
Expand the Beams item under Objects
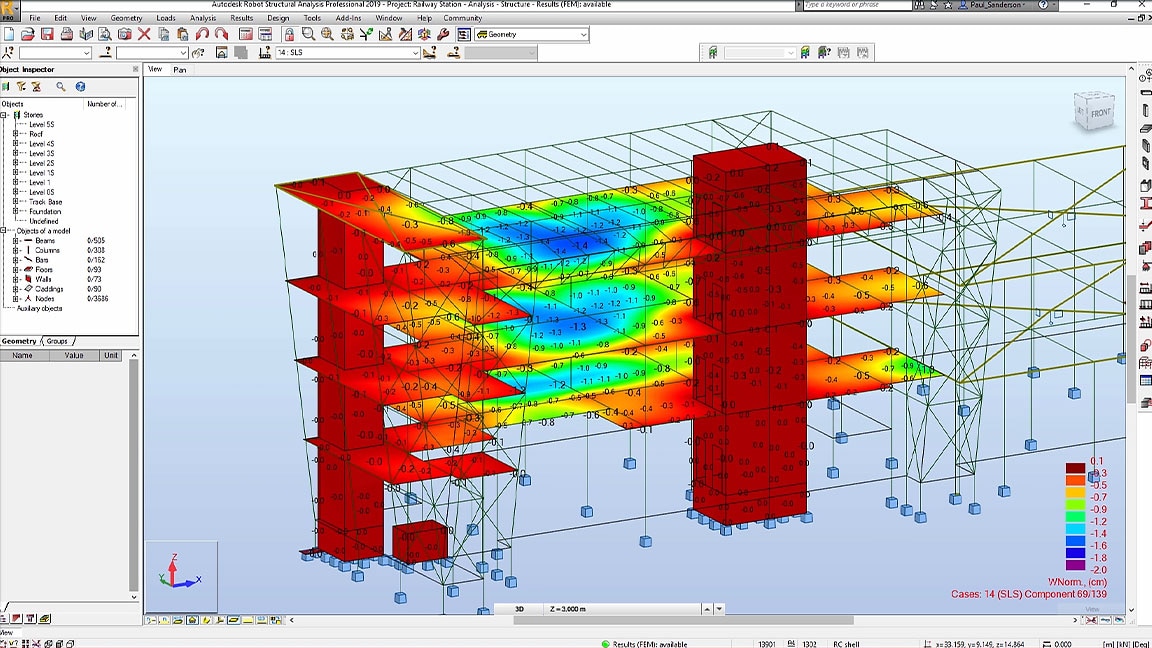coord(16,242)
